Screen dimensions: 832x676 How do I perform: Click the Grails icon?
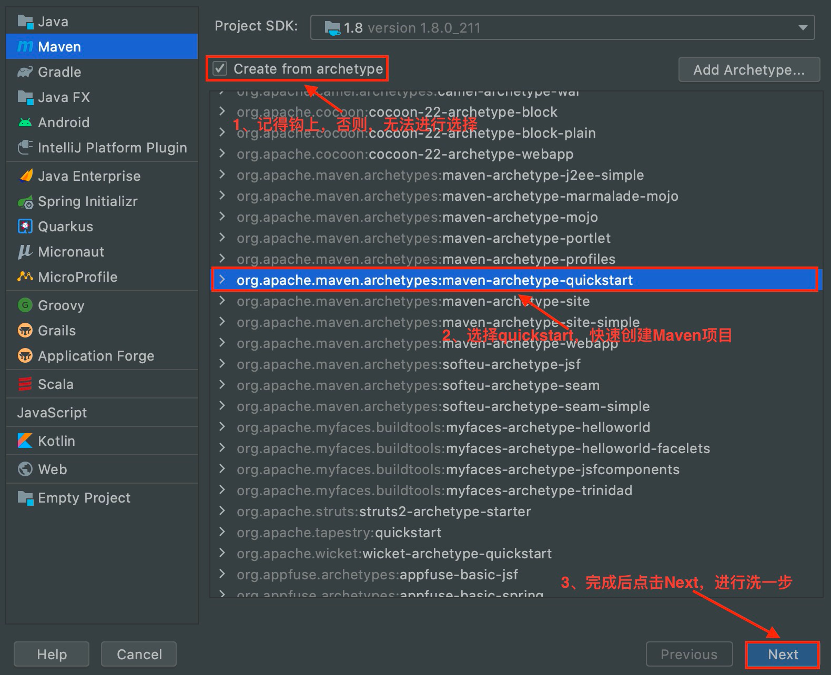[x=25, y=330]
